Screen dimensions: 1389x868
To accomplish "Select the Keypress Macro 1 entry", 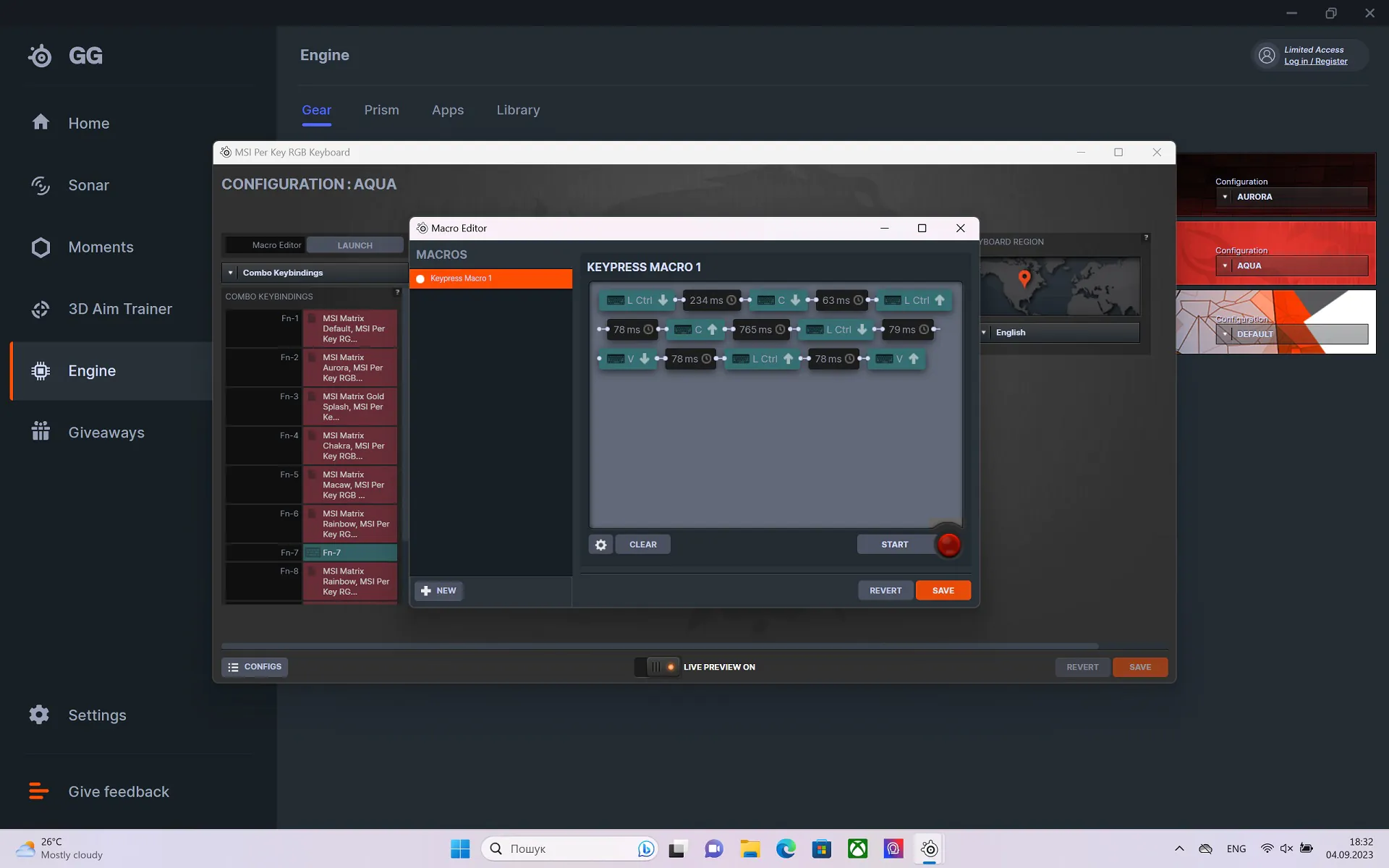I will [x=490, y=278].
